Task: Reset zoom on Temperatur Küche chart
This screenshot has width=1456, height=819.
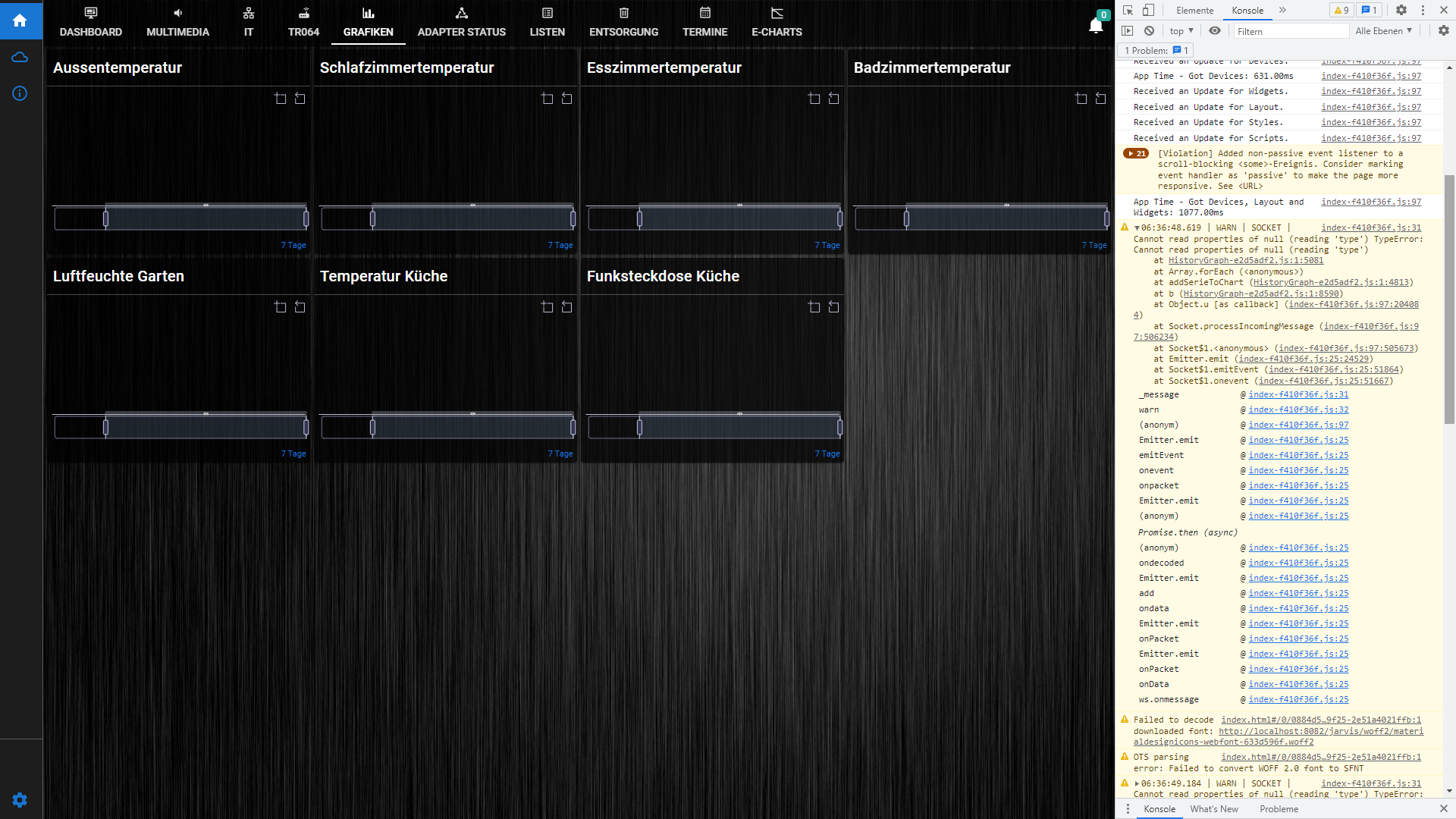Action: (567, 307)
